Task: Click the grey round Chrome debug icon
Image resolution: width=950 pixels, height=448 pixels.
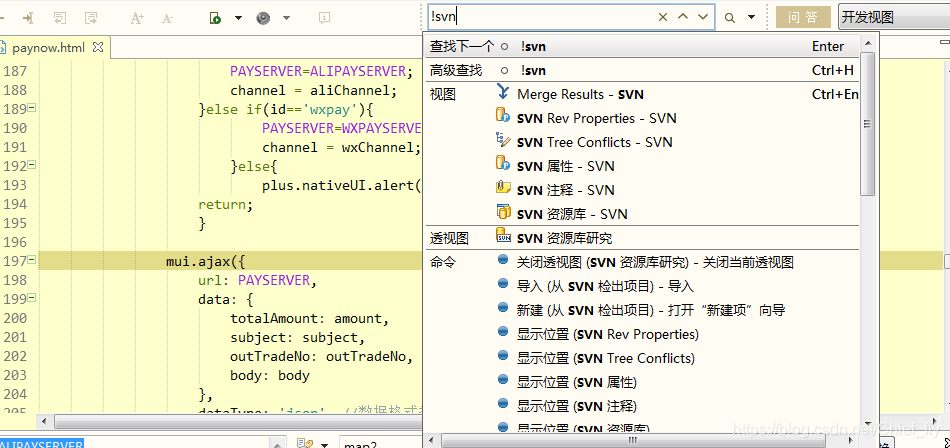Action: coord(263,18)
